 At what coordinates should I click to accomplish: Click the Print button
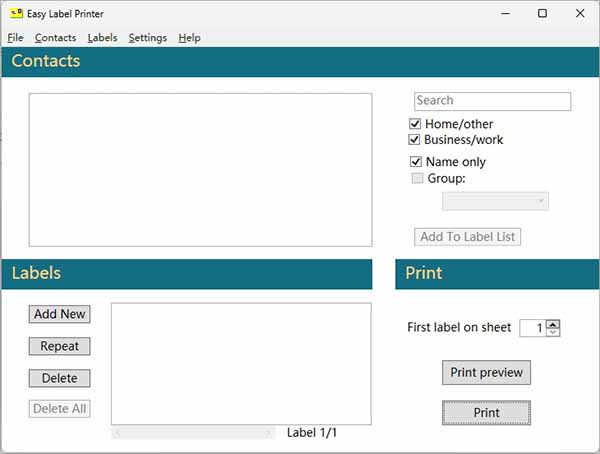coord(486,412)
